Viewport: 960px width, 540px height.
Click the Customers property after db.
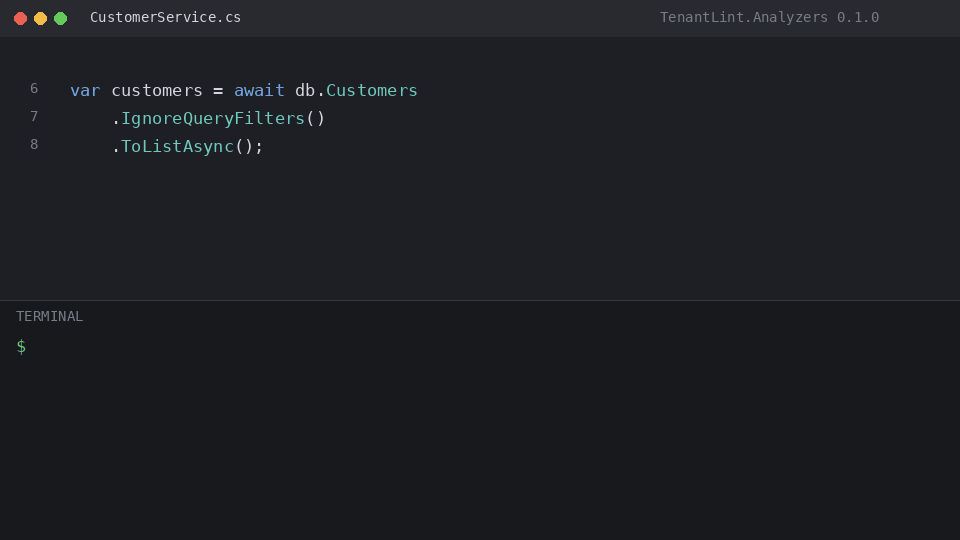click(372, 91)
